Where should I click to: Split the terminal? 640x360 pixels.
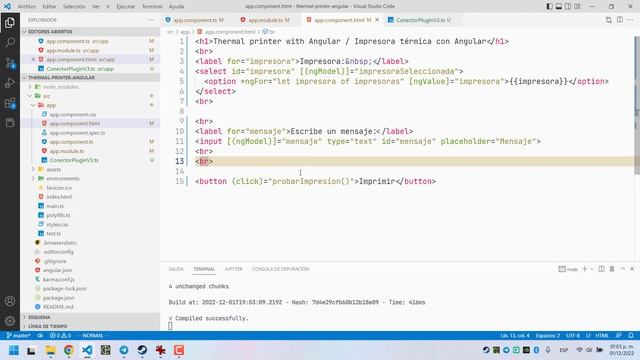pos(601,269)
